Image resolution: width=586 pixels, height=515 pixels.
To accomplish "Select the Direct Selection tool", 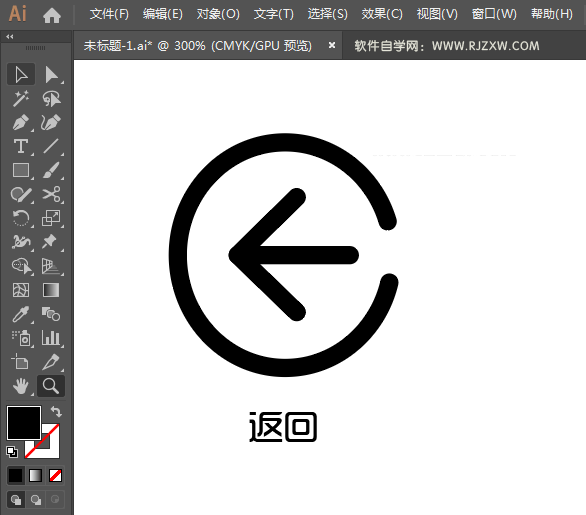I will click(51, 74).
